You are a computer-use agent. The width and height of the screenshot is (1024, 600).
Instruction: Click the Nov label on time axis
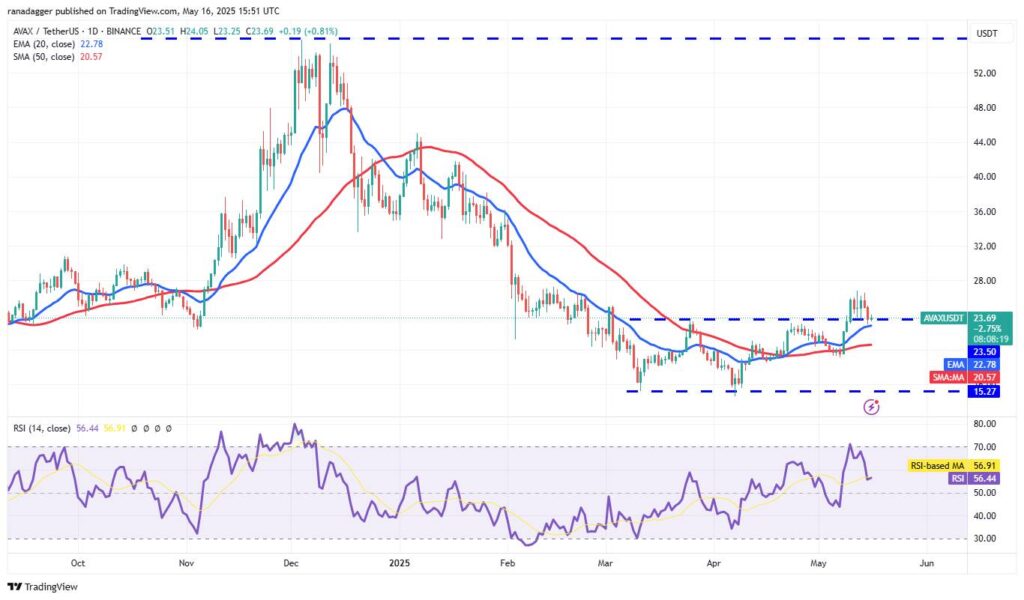coord(185,563)
